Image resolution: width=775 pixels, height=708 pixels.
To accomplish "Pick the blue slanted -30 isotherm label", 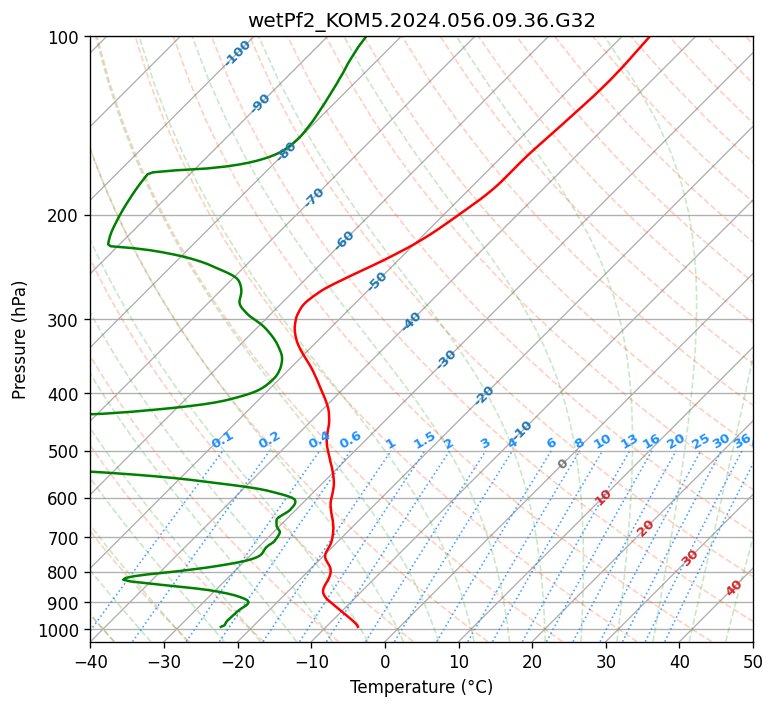I will [x=446, y=359].
